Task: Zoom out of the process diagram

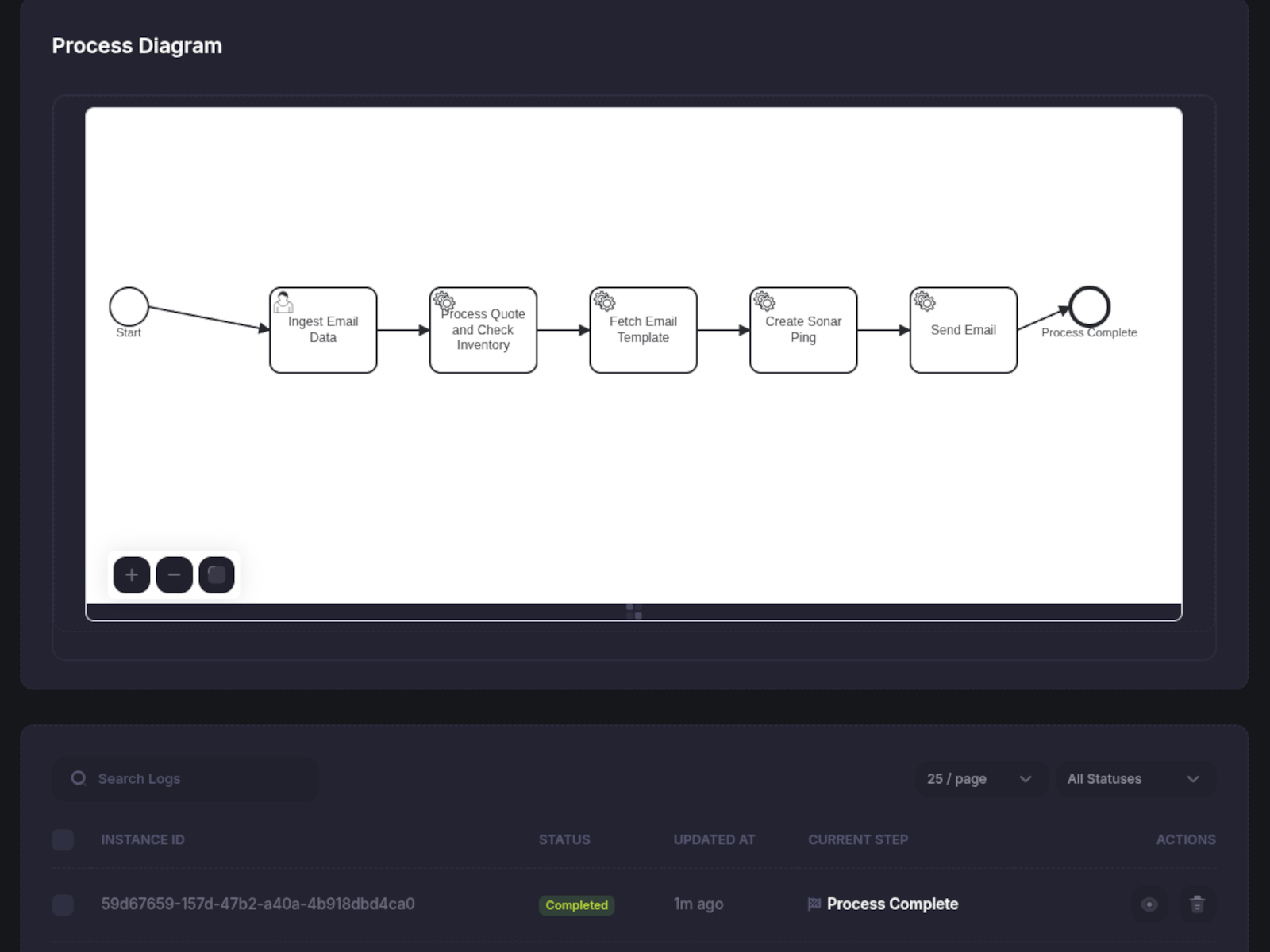Action: (175, 574)
